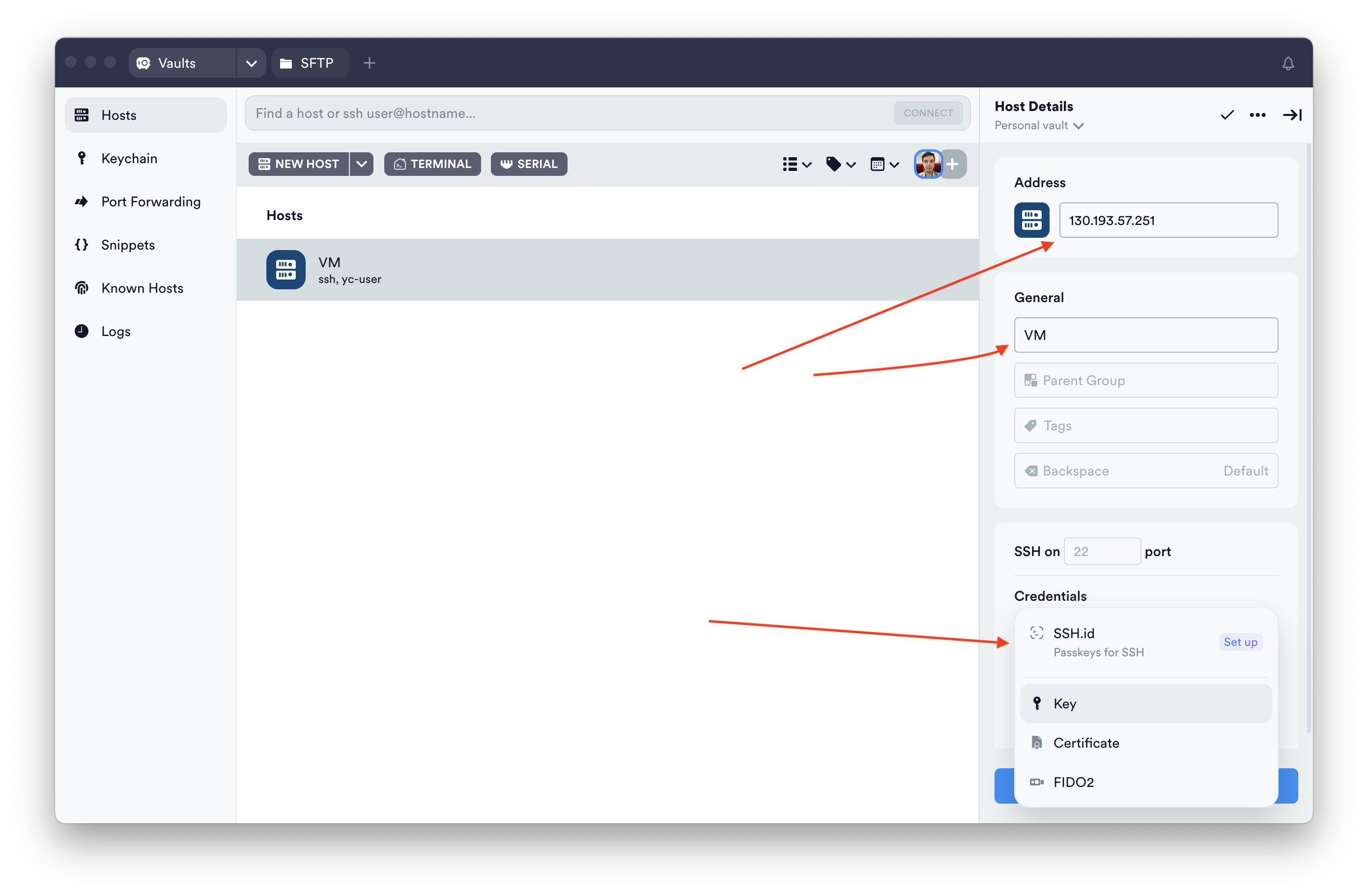1368x896 pixels.
Task: Click the notification bell icon
Action: pyautogui.click(x=1287, y=63)
